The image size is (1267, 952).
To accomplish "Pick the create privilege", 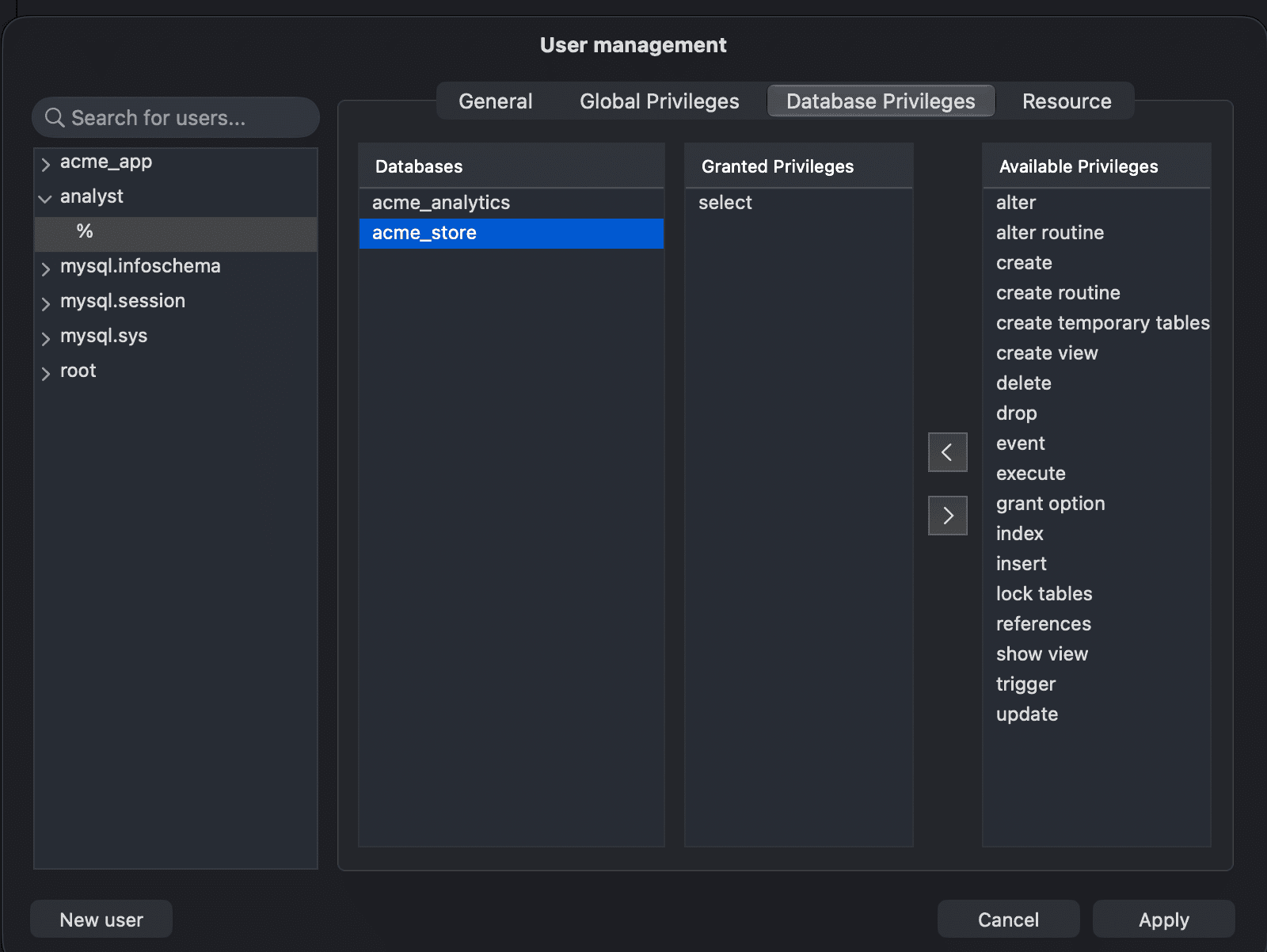I will pos(1097,263).
